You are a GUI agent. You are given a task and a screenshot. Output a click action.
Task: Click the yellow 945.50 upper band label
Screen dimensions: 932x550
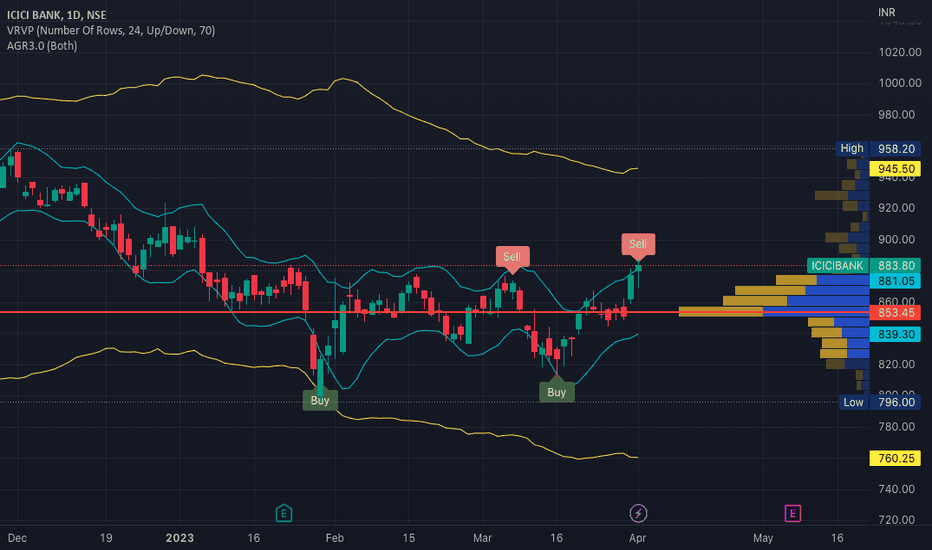(895, 169)
